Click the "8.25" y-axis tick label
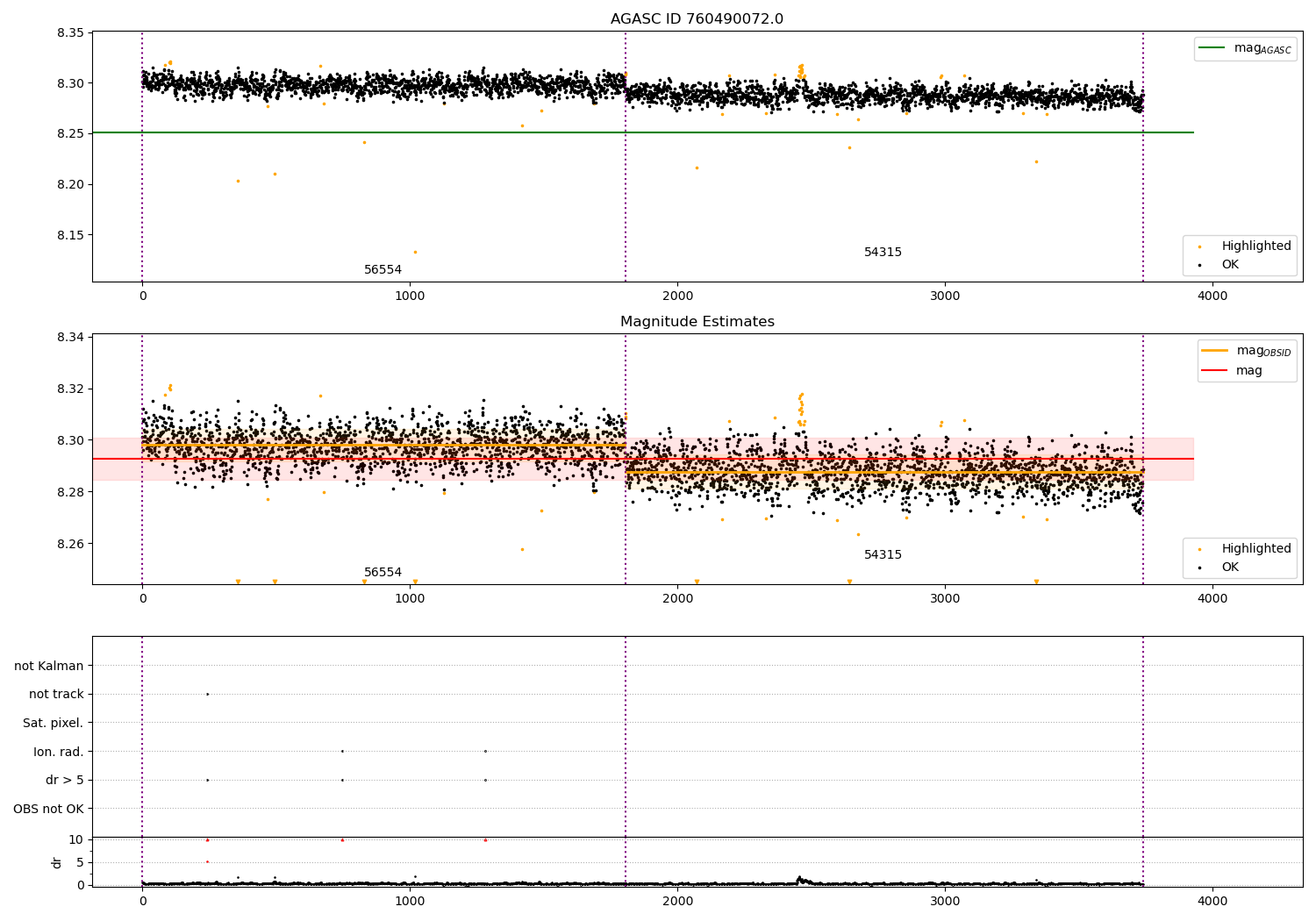Image resolution: width=1316 pixels, height=921 pixels. (x=70, y=133)
